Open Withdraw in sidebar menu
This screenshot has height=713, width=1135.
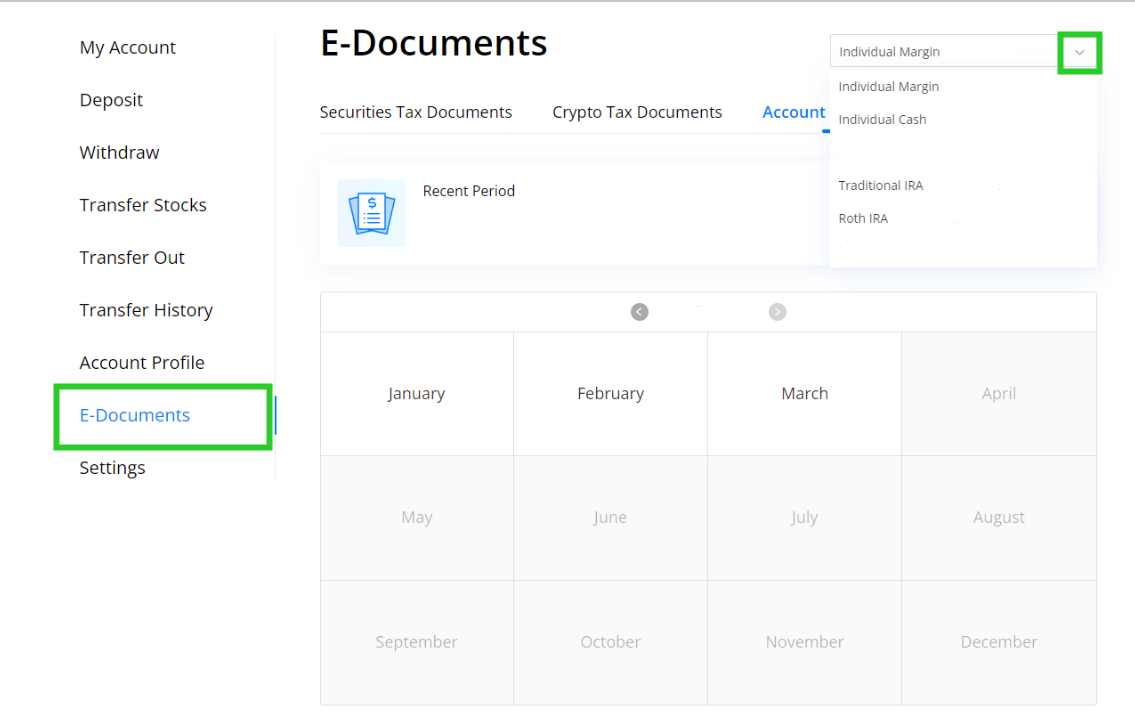pos(119,153)
